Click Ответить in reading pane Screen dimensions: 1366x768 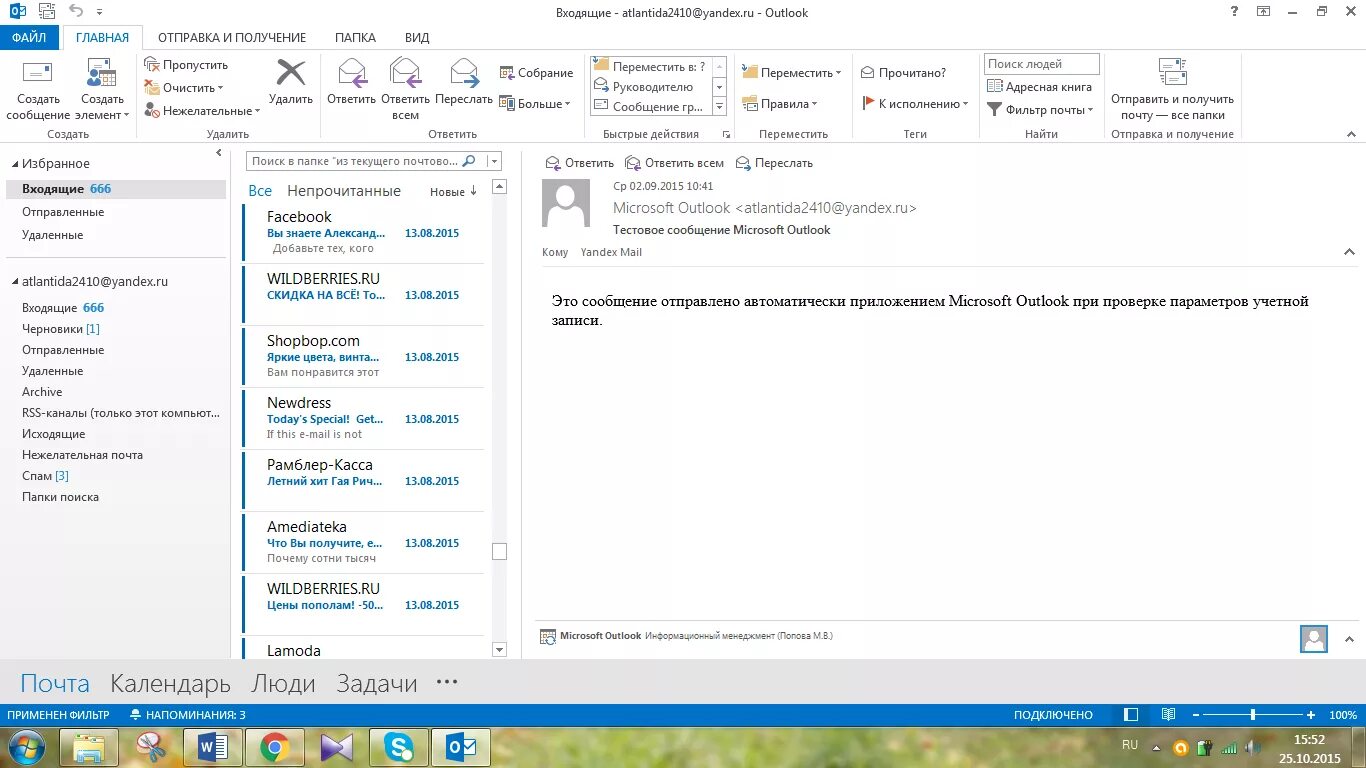[579, 163]
